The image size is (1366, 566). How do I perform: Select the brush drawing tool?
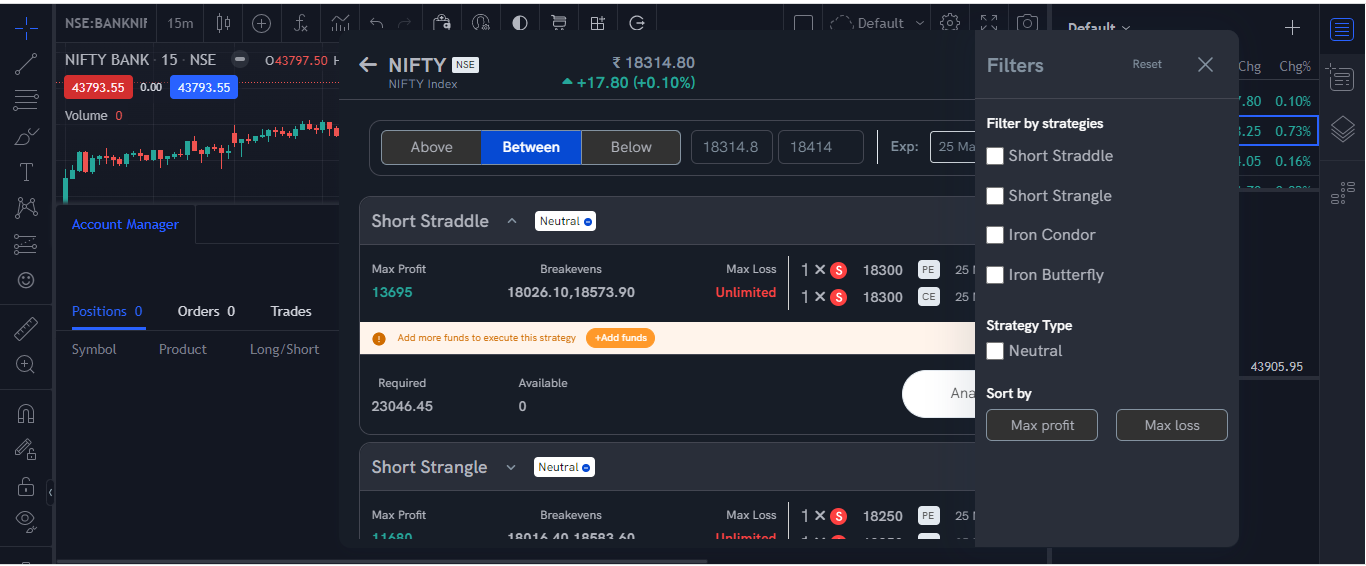click(26, 136)
